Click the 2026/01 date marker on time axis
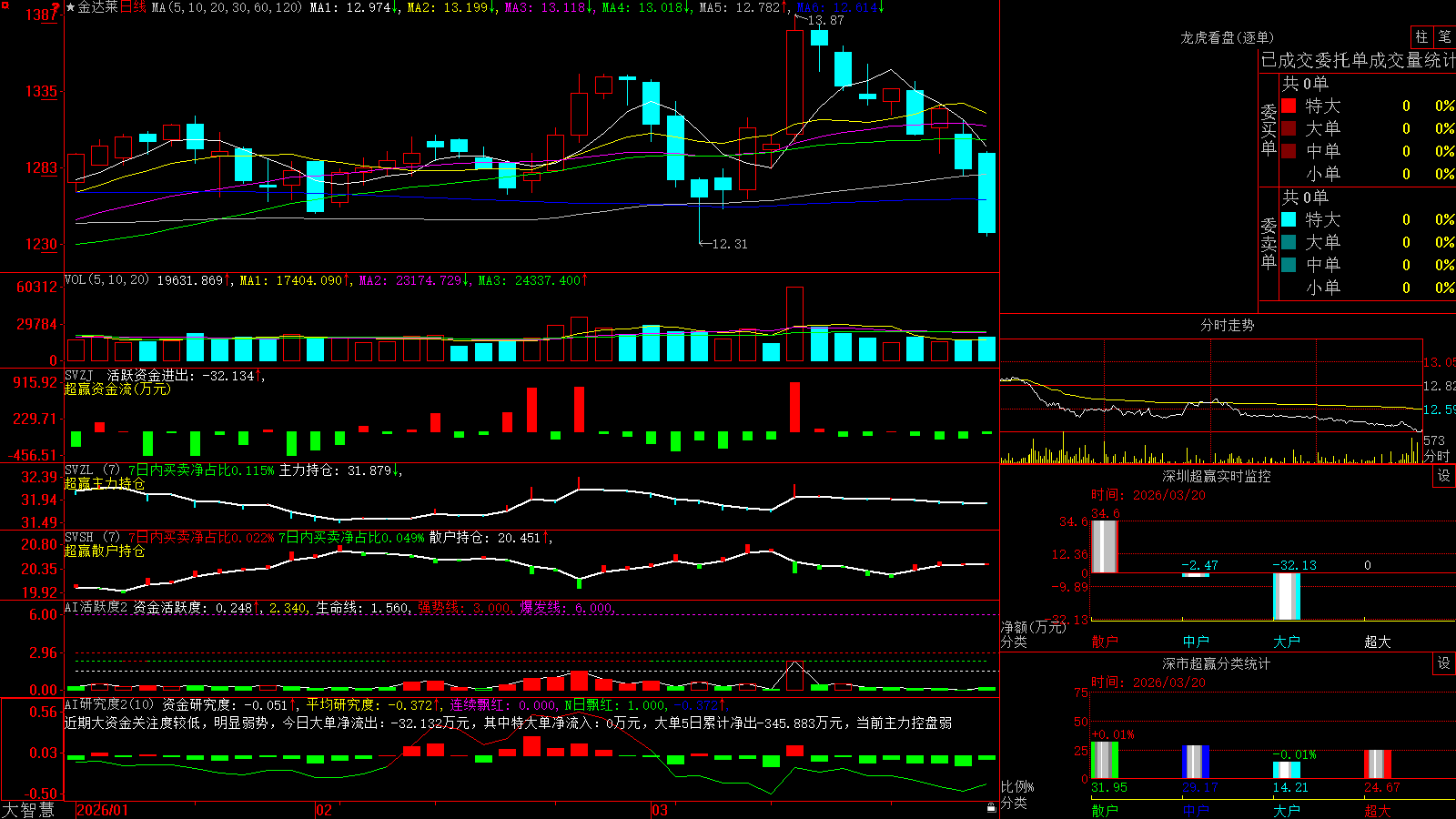 103,810
